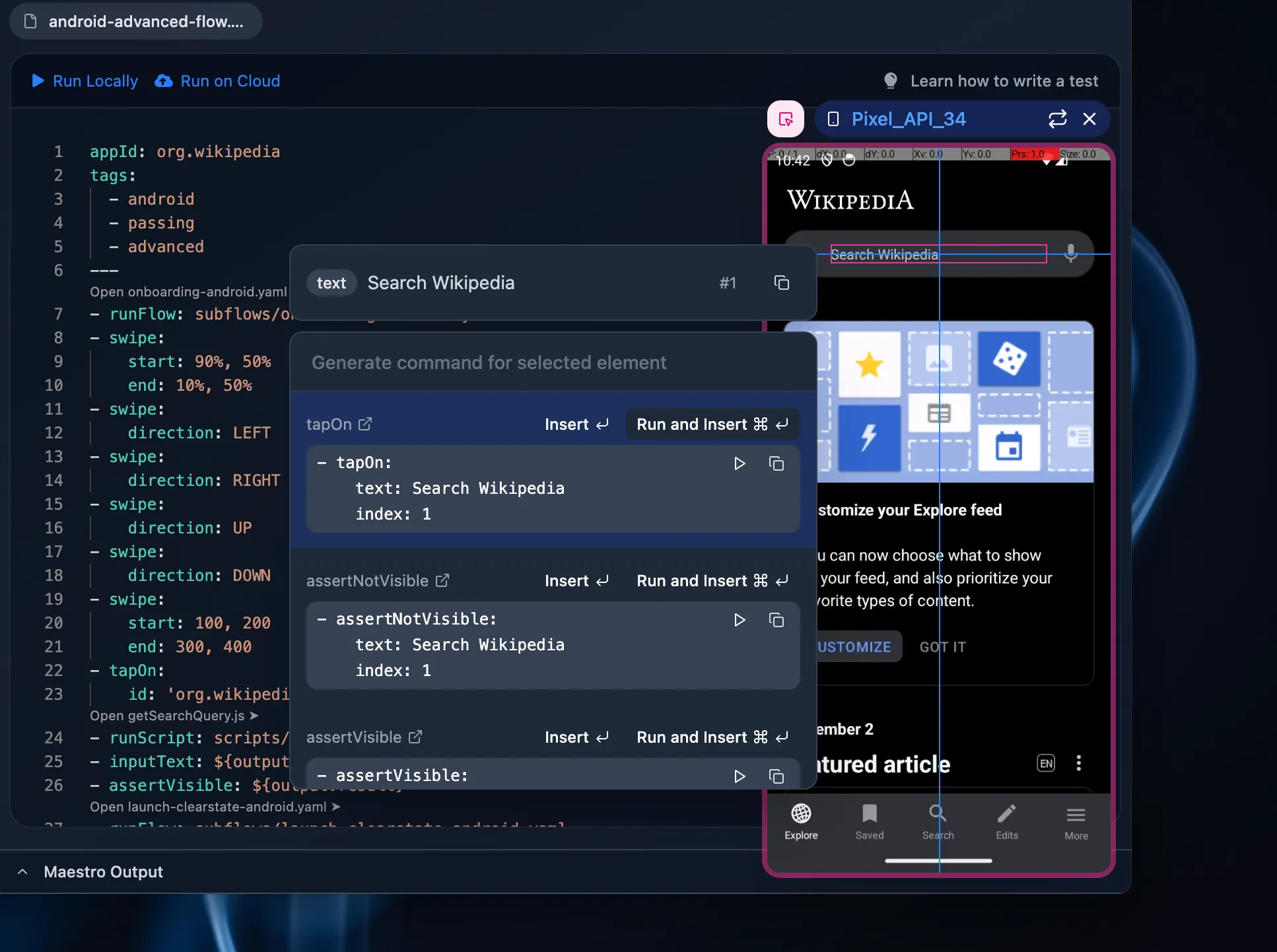
Task: Open onboarding-android.yaml link in editor
Action: coord(188,292)
